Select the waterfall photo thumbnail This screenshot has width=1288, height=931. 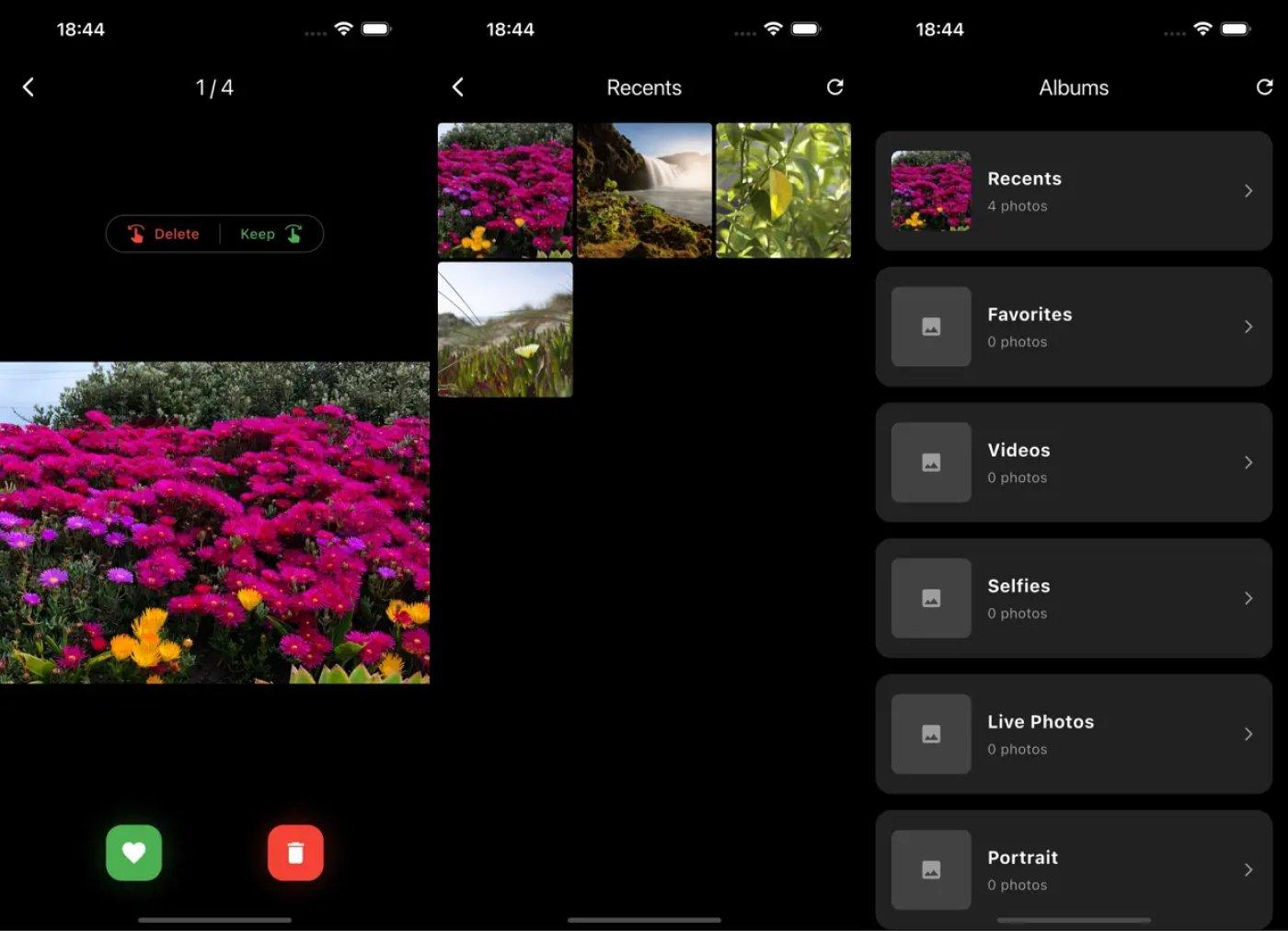coord(644,190)
